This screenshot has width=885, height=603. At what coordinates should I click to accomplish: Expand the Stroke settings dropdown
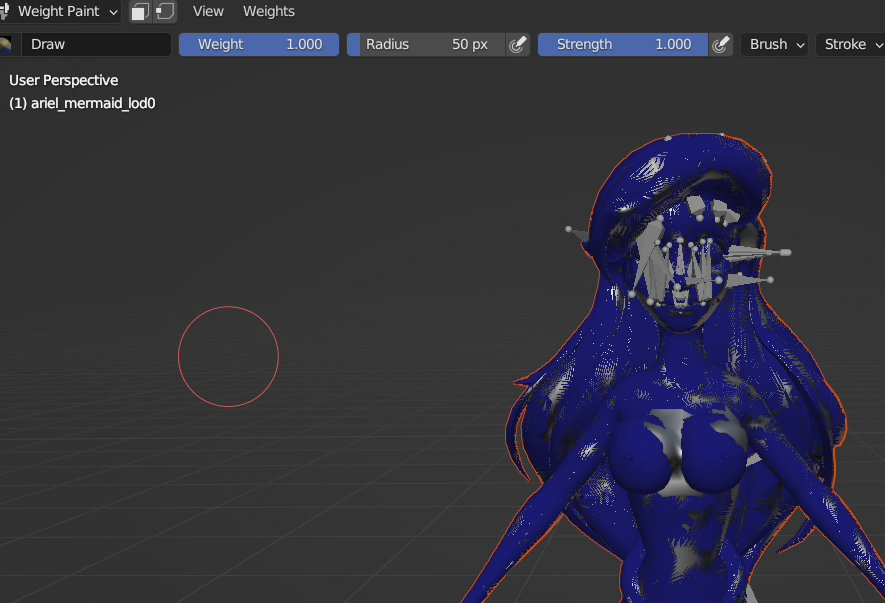click(x=851, y=45)
